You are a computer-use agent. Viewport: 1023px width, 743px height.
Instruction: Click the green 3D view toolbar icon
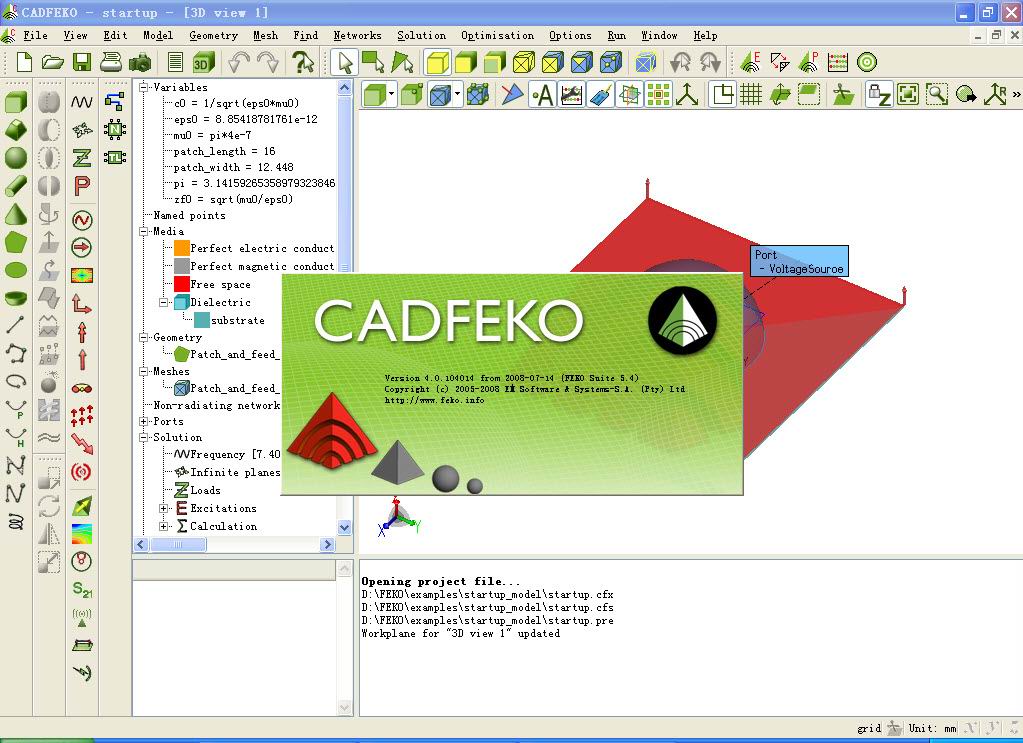tap(204, 63)
